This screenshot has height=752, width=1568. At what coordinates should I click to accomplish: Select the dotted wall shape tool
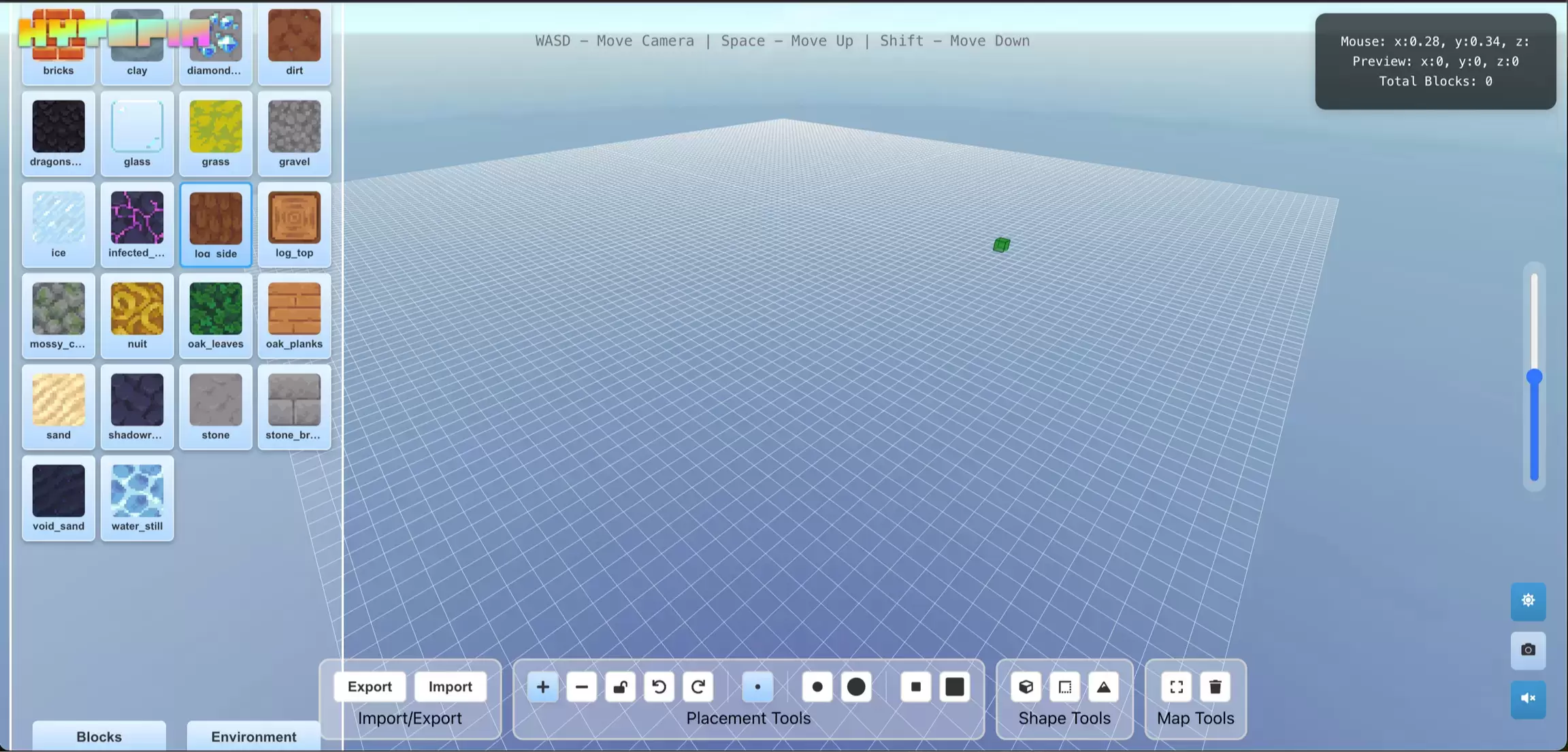(1064, 687)
